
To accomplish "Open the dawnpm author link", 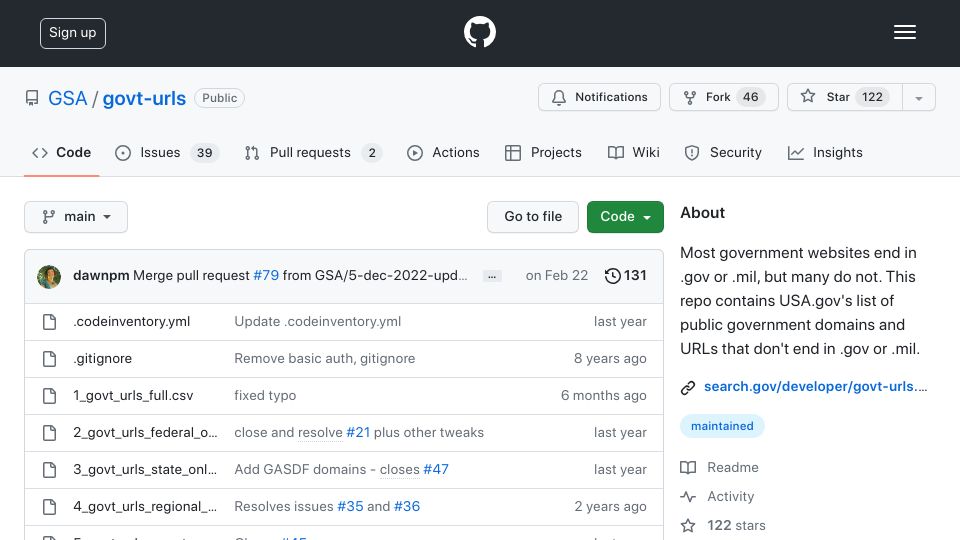I will (x=101, y=276).
